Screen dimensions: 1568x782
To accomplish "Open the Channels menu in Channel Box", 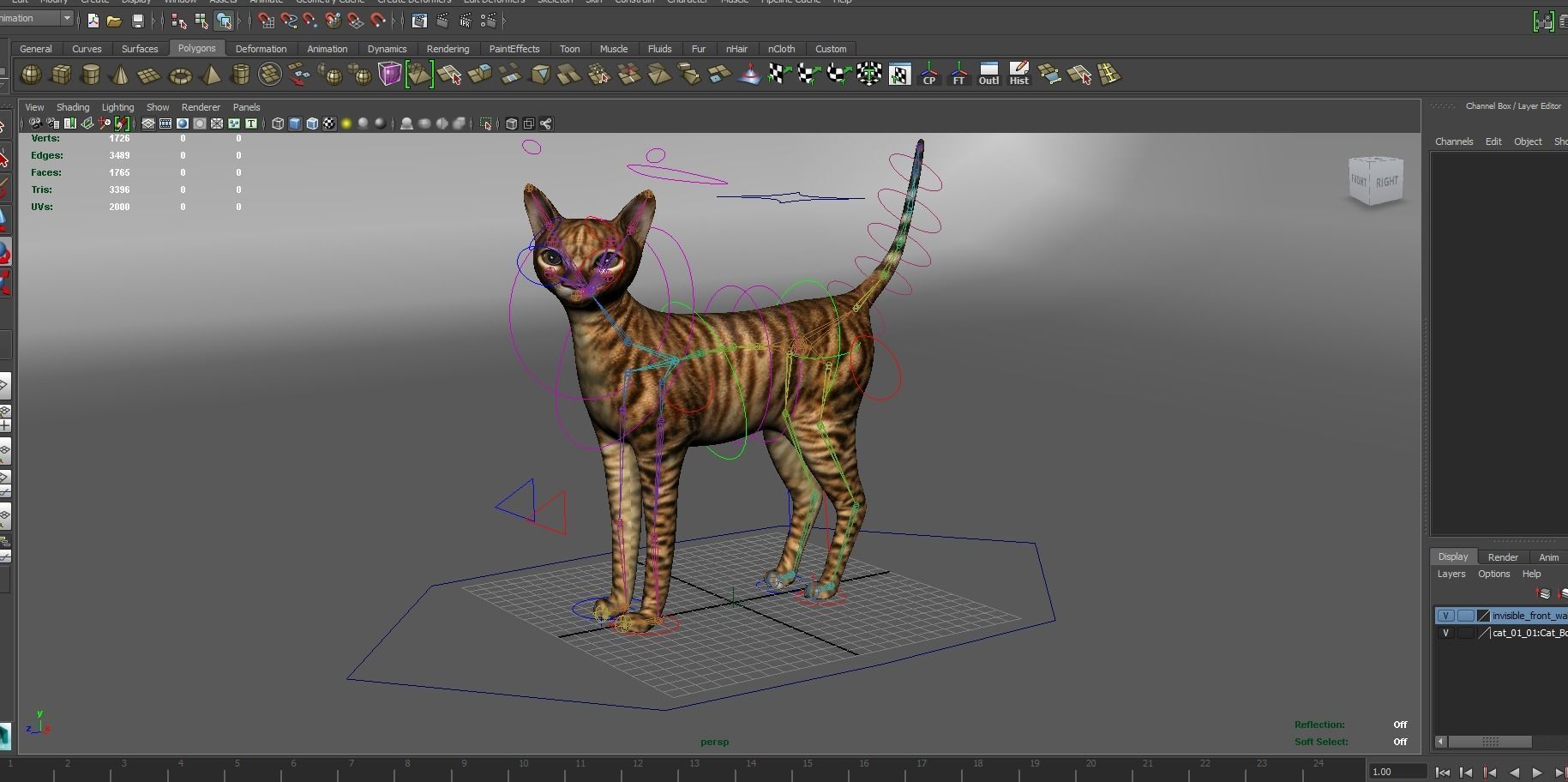I will 1454,141.
